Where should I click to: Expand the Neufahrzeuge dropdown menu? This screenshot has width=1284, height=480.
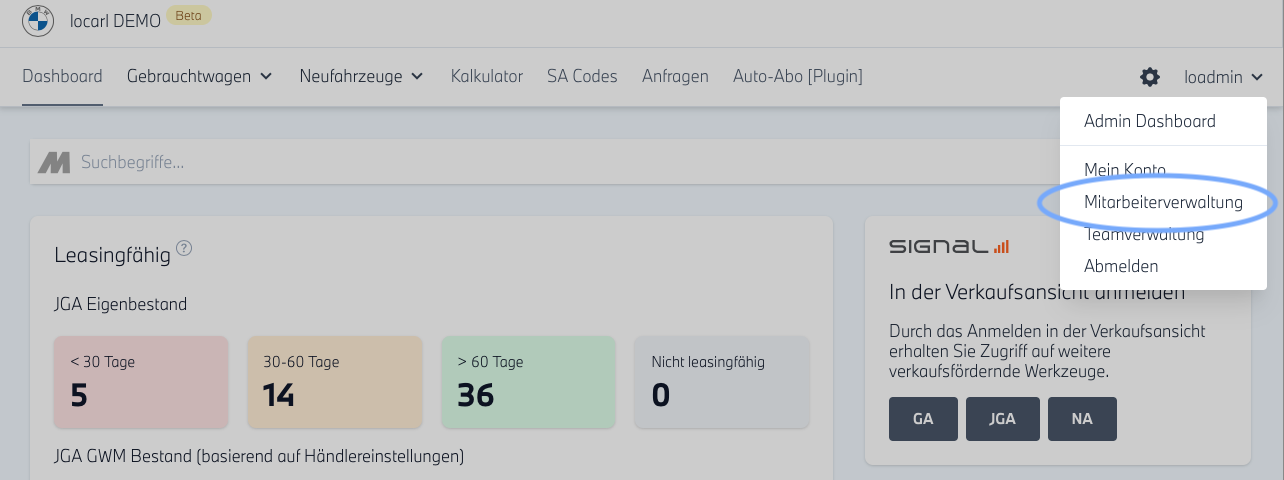coord(361,76)
